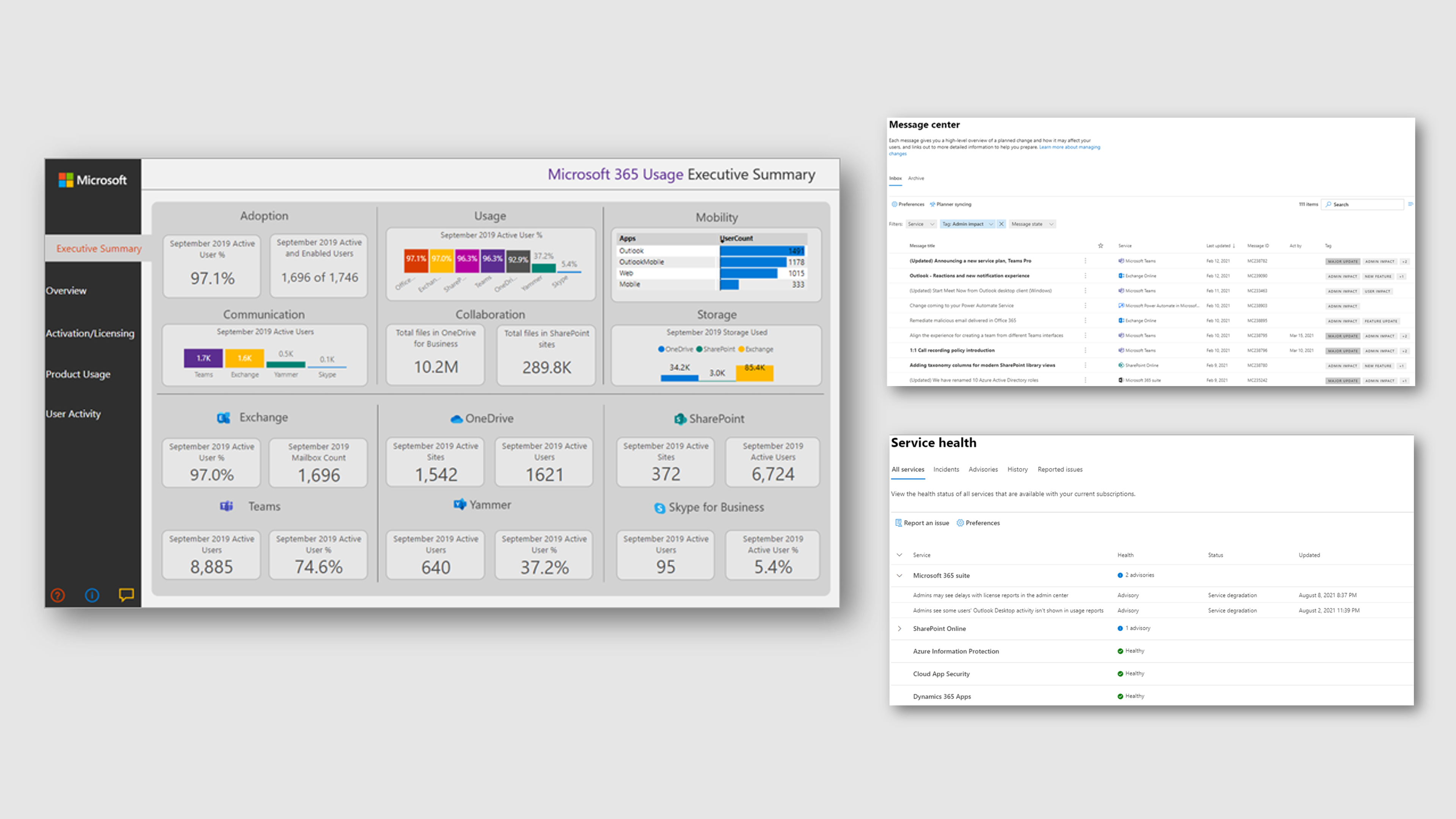
Task: Switch to the All services tab
Action: point(908,469)
